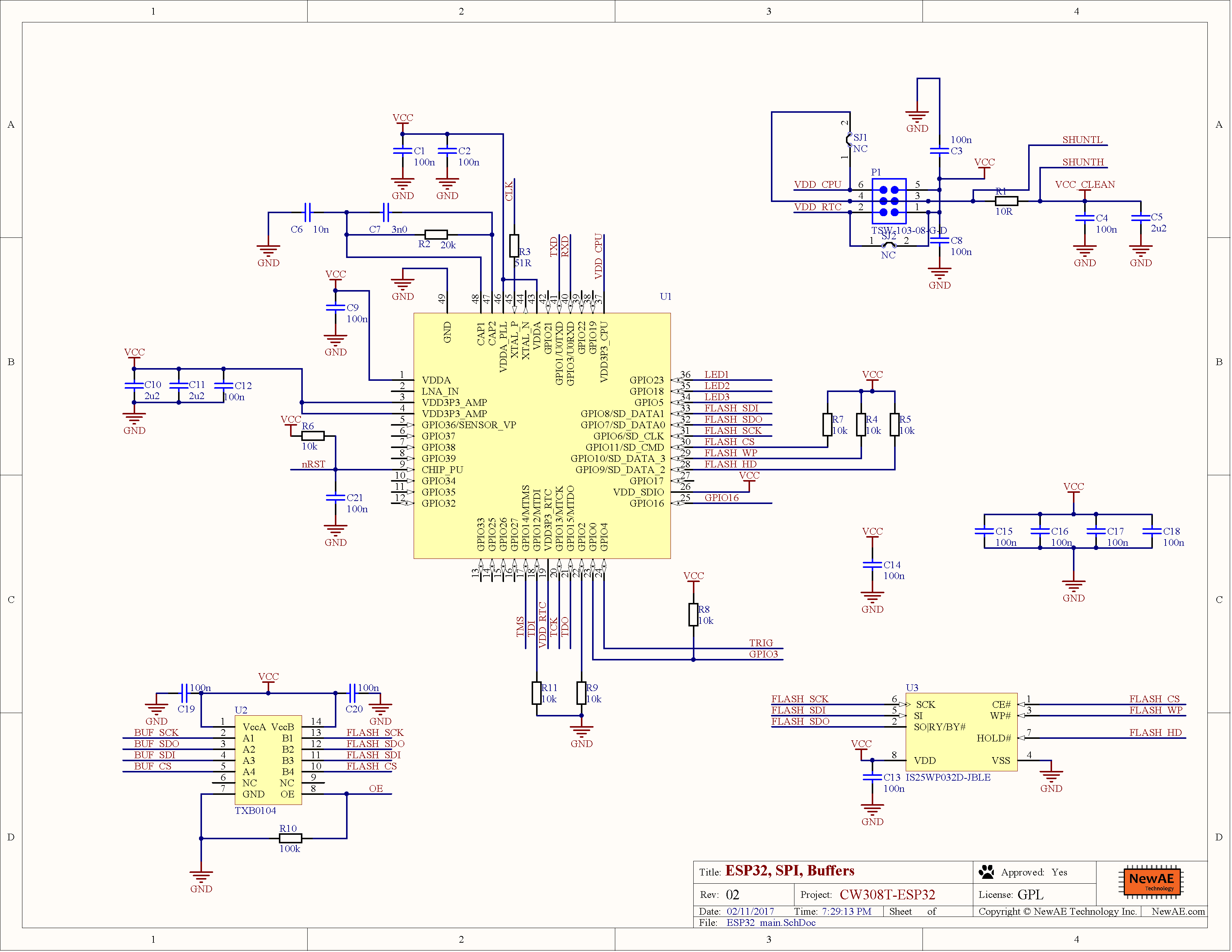
Task: Select the U1 ESP32 chip body
Action: [x=543, y=436]
